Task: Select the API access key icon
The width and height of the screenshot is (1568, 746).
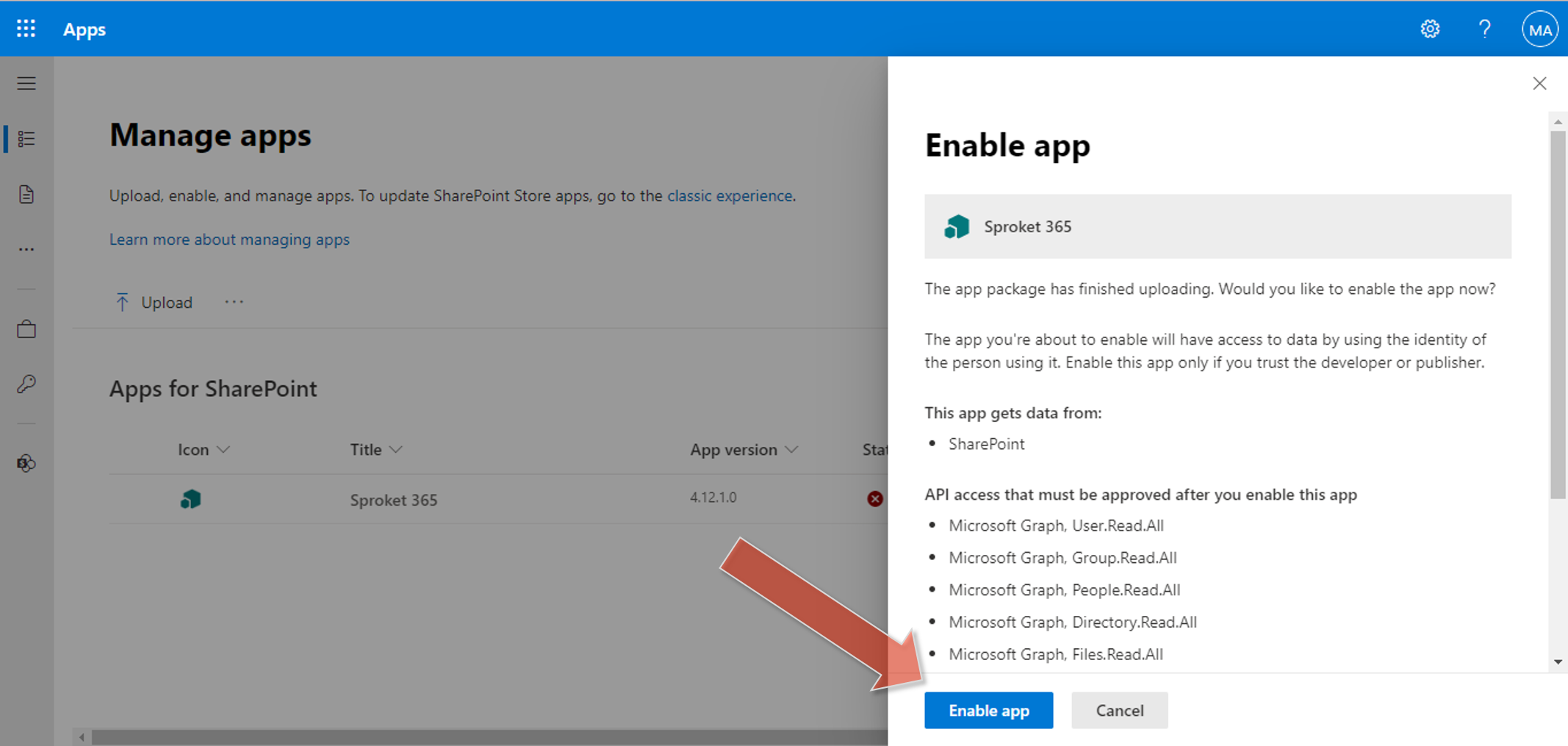Action: [26, 384]
